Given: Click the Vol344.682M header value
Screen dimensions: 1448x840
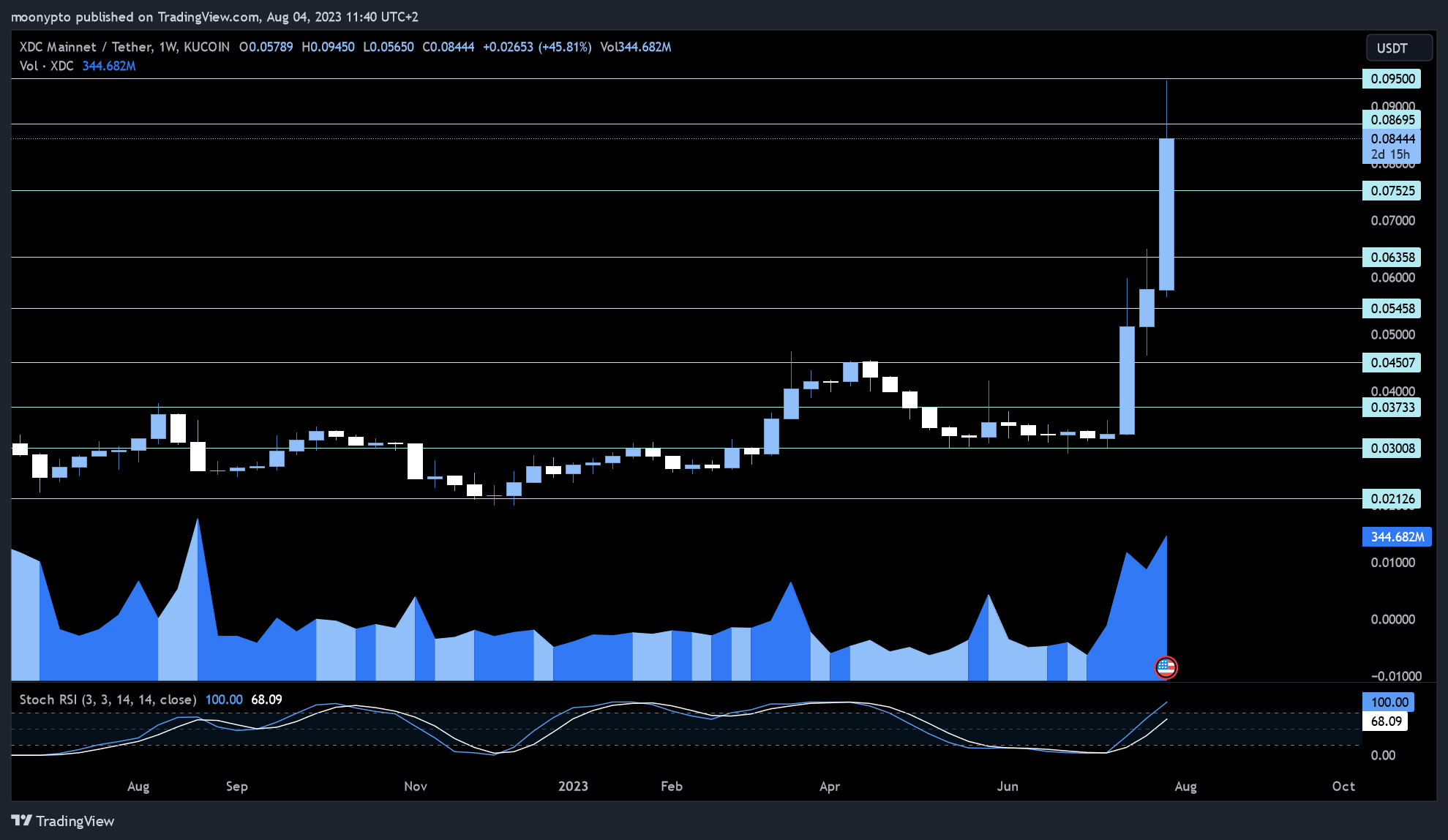Looking at the screenshot, I should tap(636, 47).
